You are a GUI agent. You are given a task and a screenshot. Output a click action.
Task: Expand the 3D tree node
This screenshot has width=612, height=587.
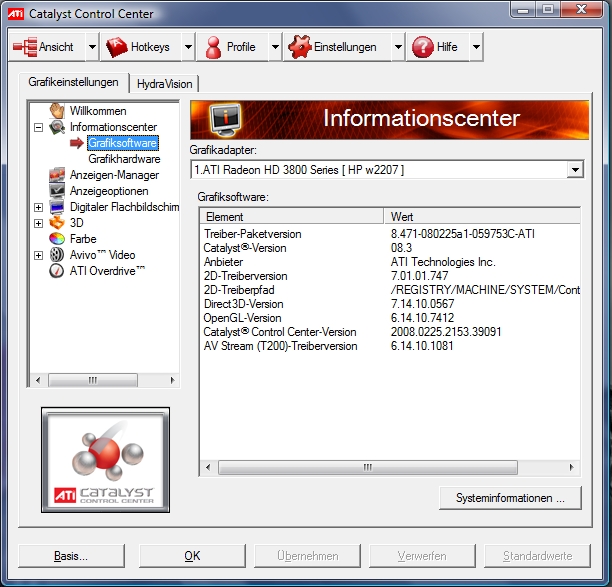coord(38,223)
